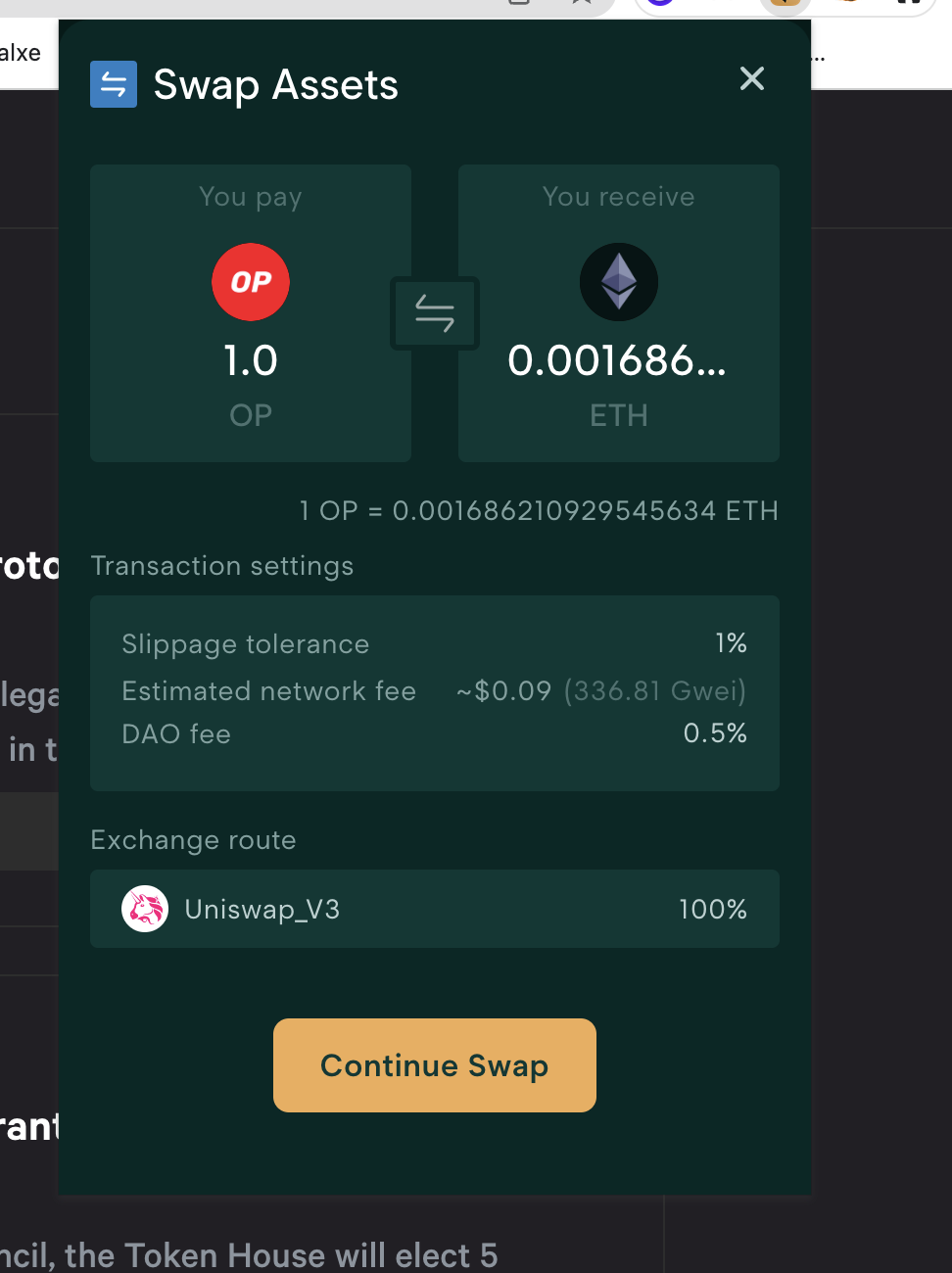Viewport: 952px width, 1273px height.
Task: Click the Swap Assets header icon
Action: pyautogui.click(x=114, y=84)
